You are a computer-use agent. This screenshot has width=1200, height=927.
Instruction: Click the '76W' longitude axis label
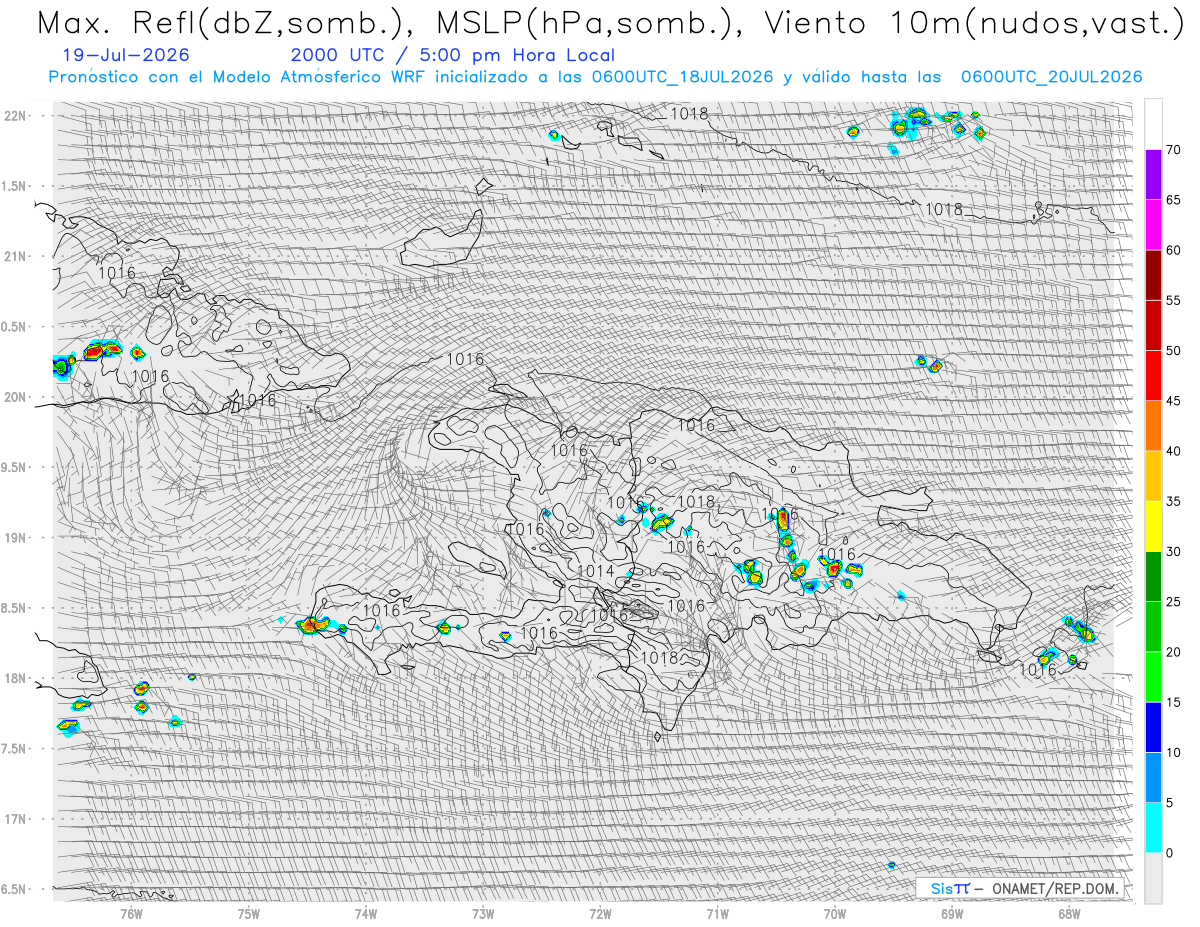tap(131, 914)
